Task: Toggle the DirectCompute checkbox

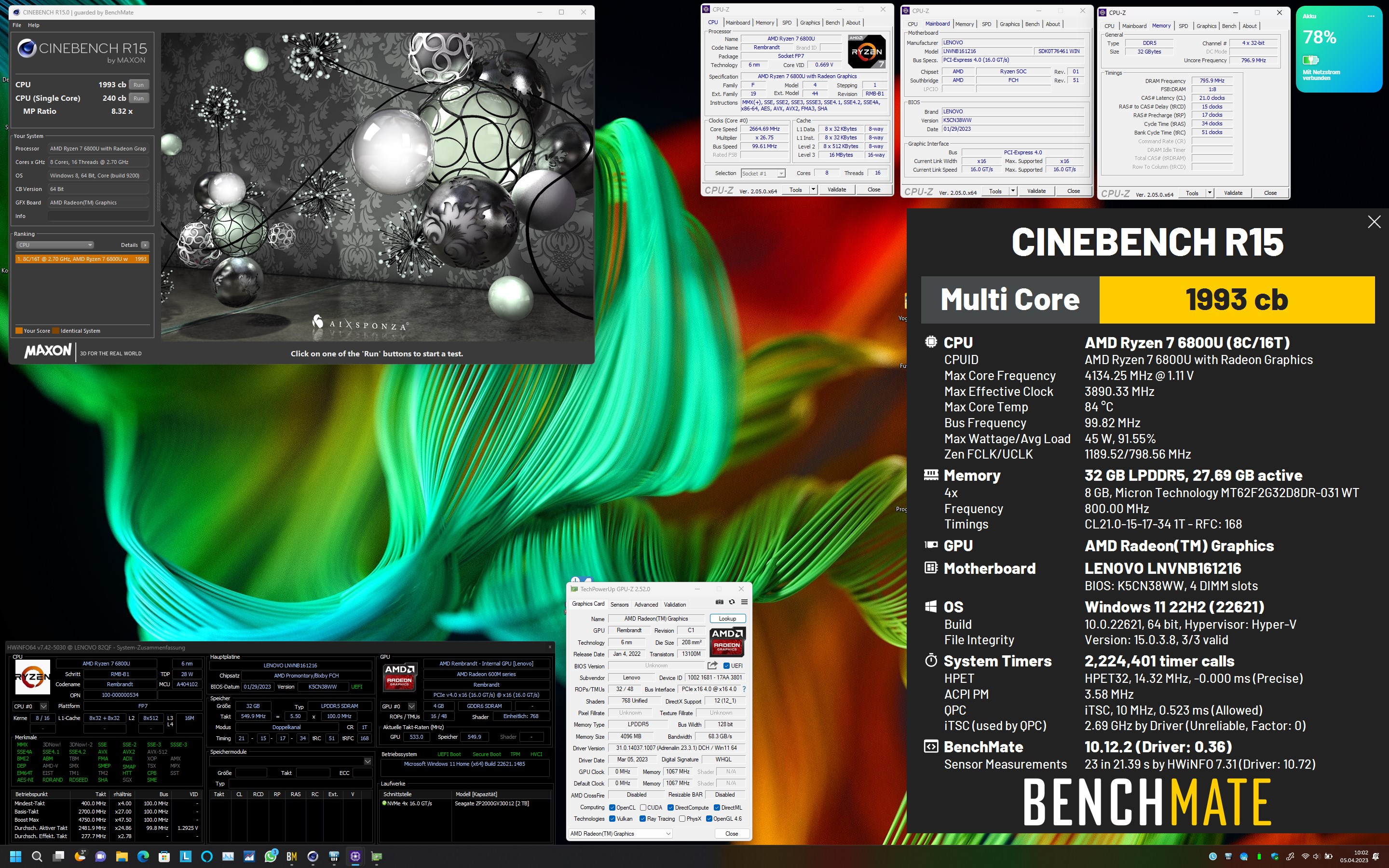Action: (x=670, y=808)
